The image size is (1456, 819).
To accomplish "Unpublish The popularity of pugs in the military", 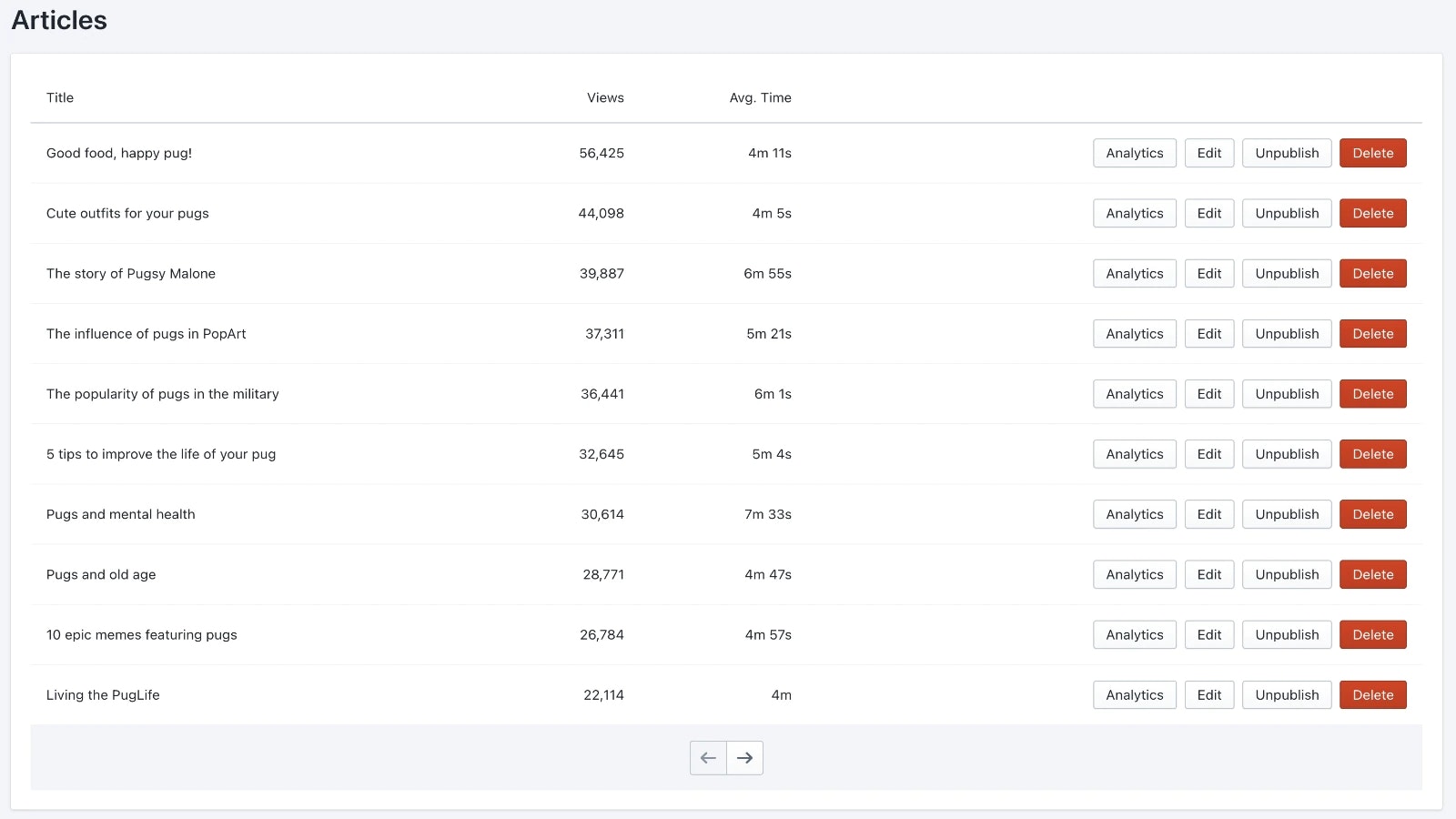I will (1287, 394).
